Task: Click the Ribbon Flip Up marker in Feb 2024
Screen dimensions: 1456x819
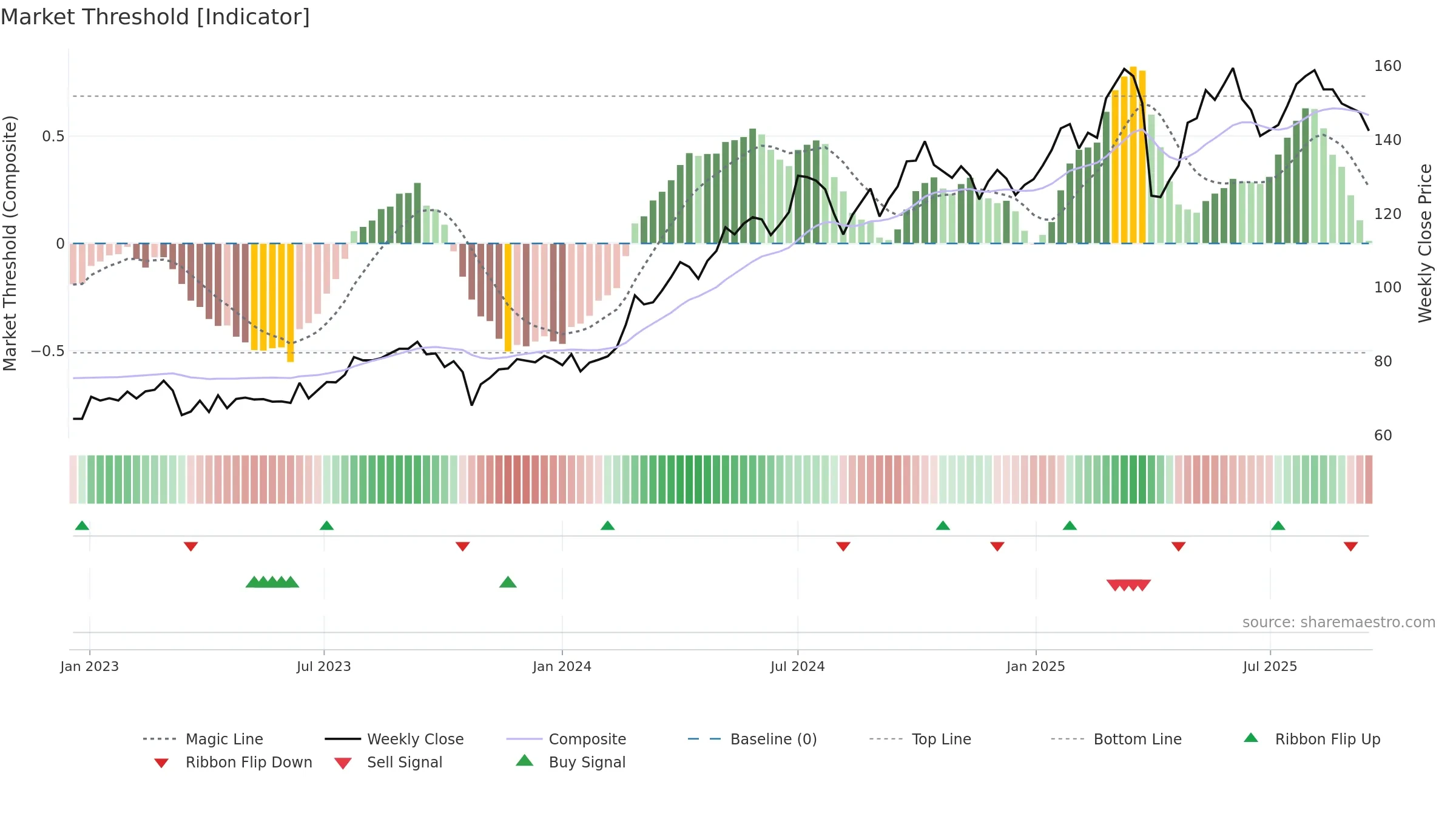Action: pyautogui.click(x=607, y=525)
